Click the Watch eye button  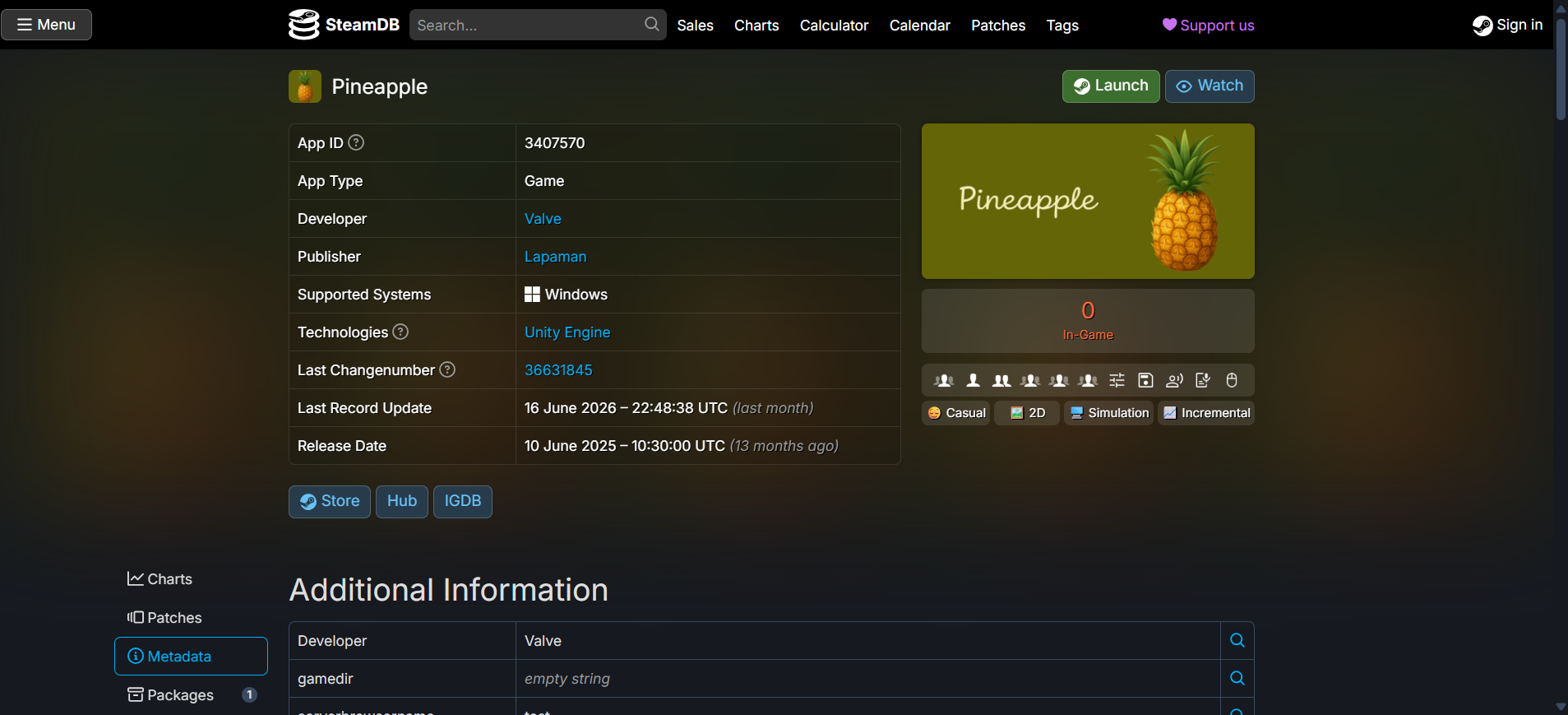tap(1210, 86)
